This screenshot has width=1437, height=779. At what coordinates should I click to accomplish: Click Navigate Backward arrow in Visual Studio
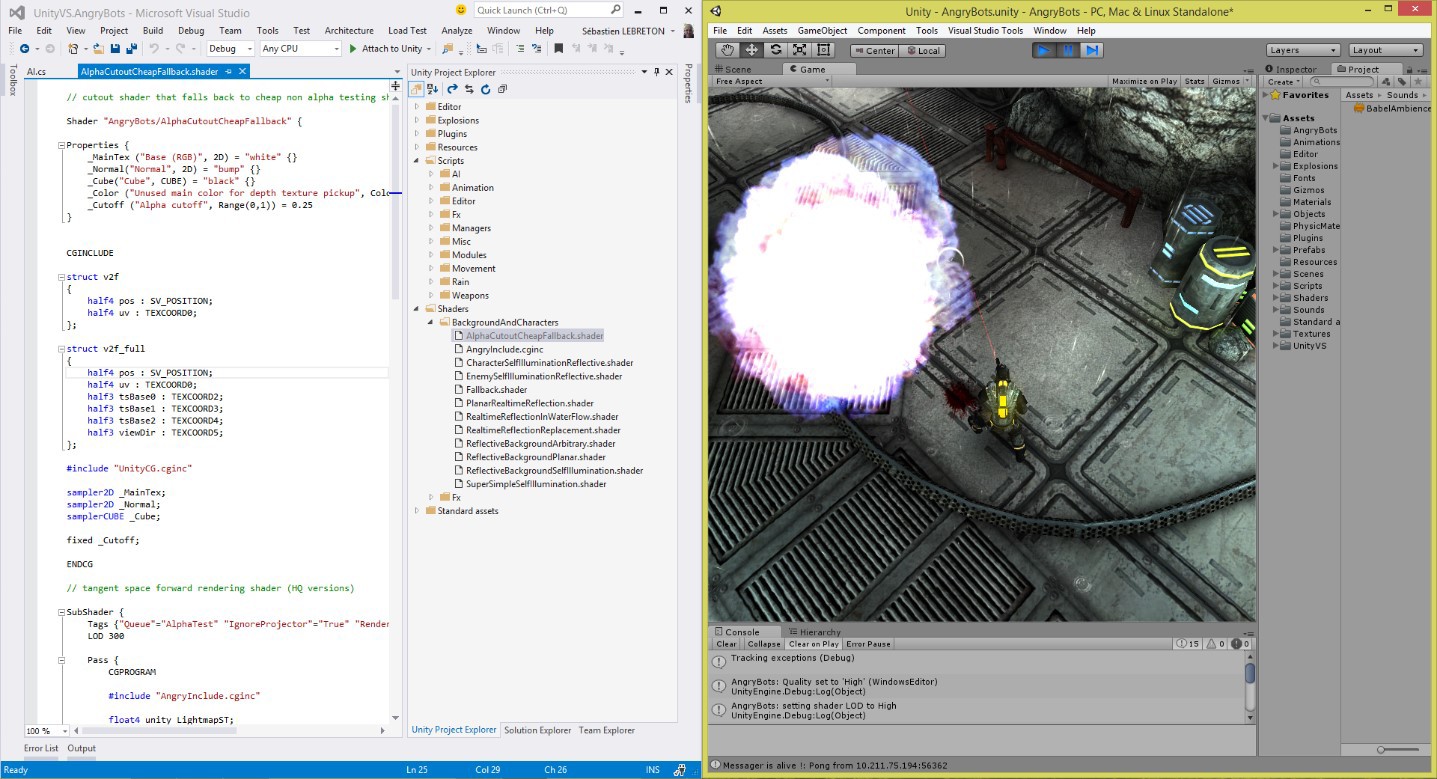point(24,48)
